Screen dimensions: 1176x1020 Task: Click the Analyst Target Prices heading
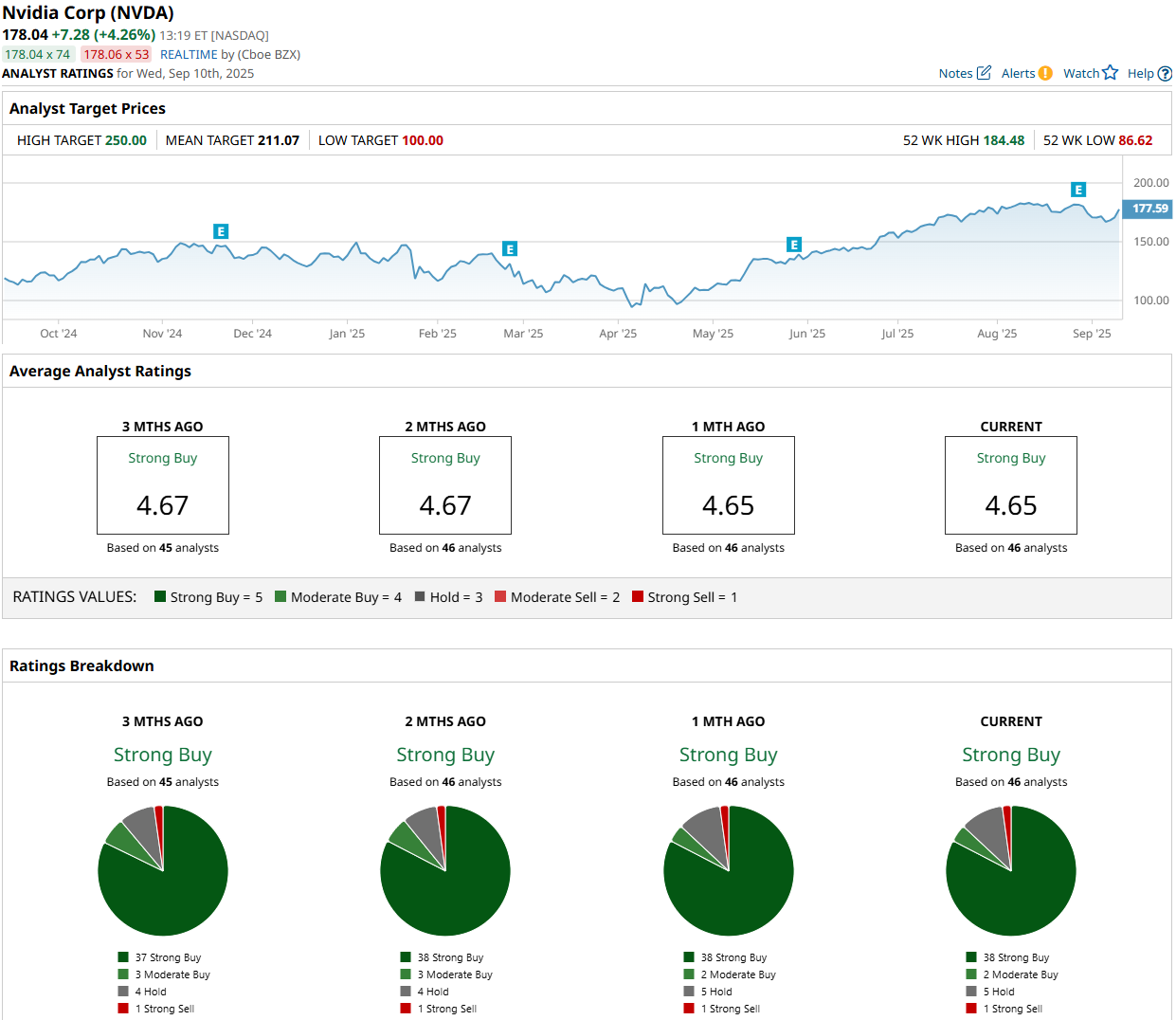coord(87,108)
